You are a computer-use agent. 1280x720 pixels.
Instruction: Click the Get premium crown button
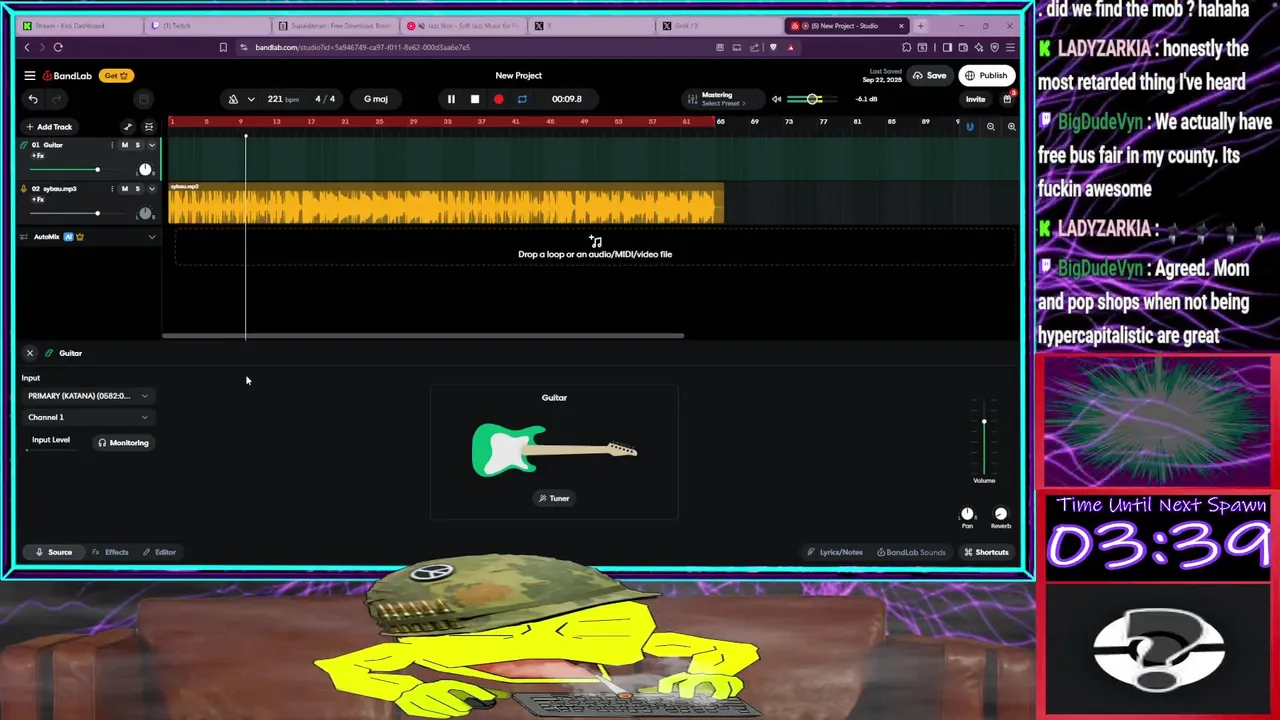[116, 75]
